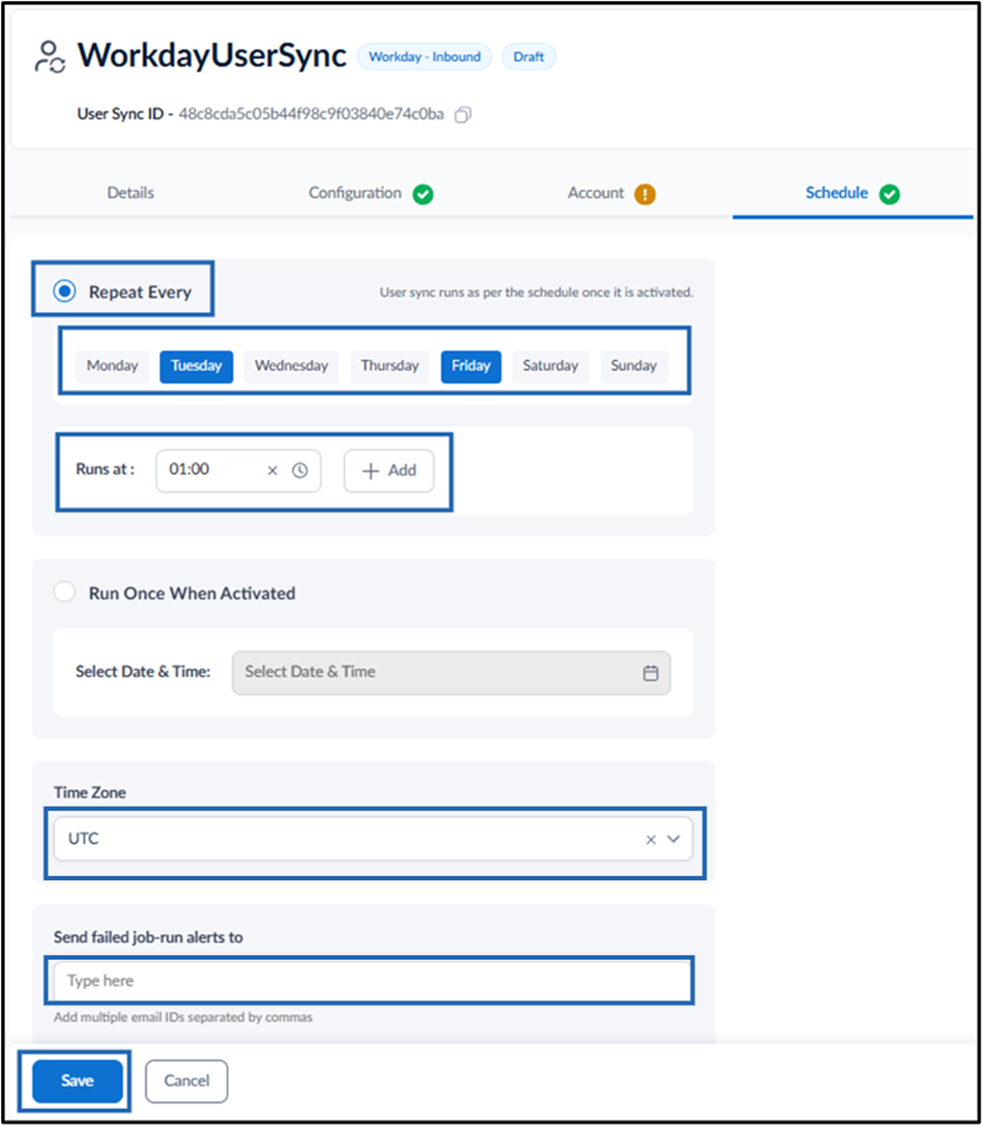982x1125 pixels.
Task: Click the Cancel button
Action: [187, 1081]
